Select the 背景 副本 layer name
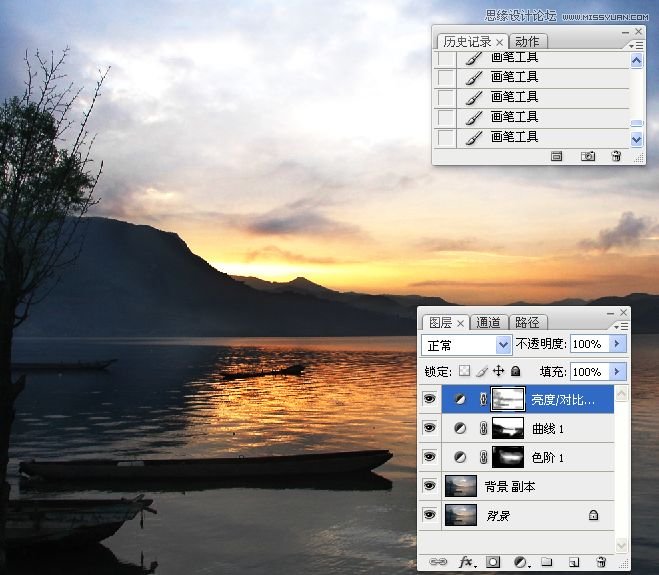This screenshot has width=659, height=575. tap(510, 487)
